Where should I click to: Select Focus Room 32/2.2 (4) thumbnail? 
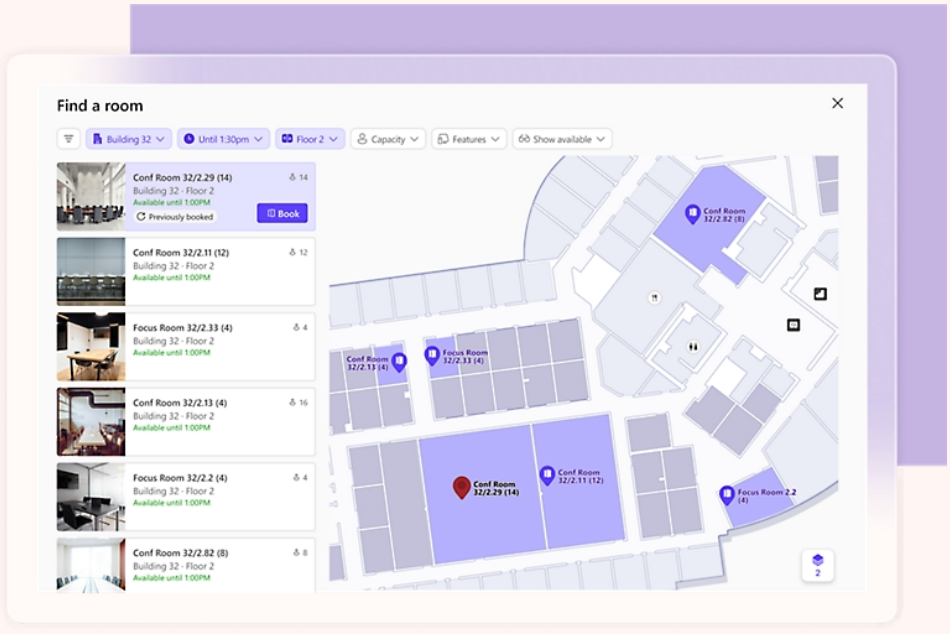pos(91,497)
